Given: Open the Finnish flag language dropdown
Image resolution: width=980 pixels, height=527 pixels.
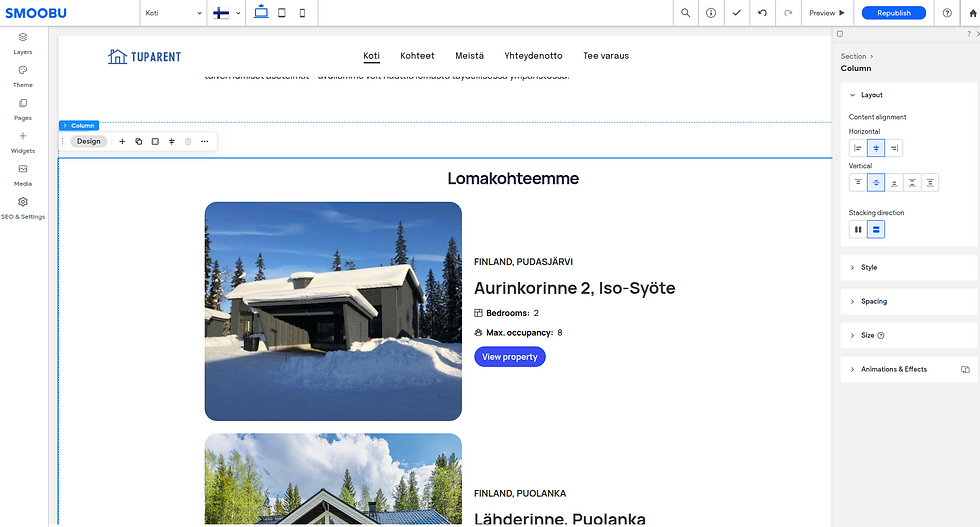Looking at the screenshot, I should coord(226,13).
